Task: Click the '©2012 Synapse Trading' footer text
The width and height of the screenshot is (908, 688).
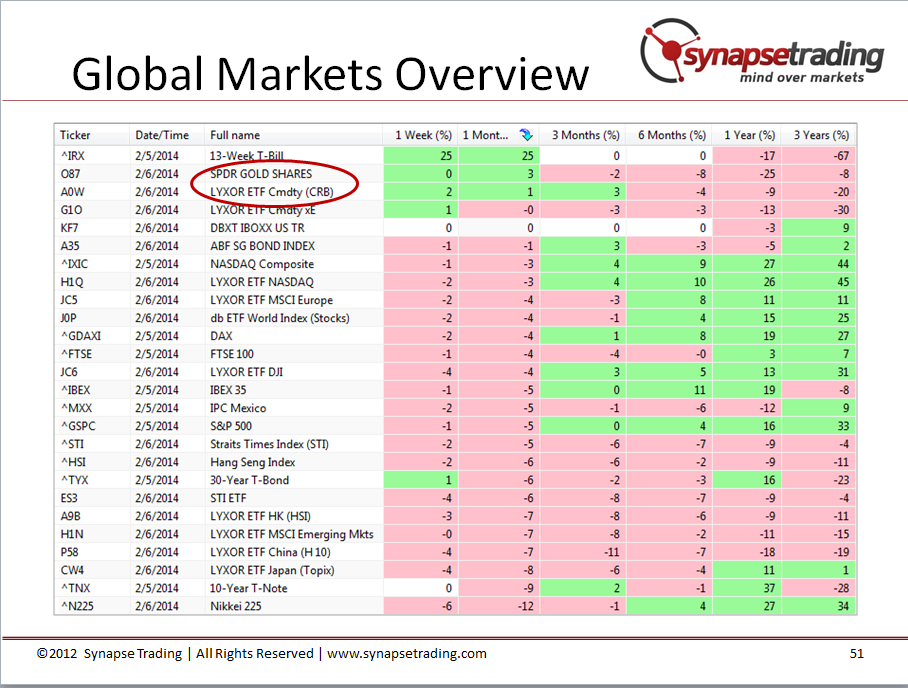Action: point(109,654)
